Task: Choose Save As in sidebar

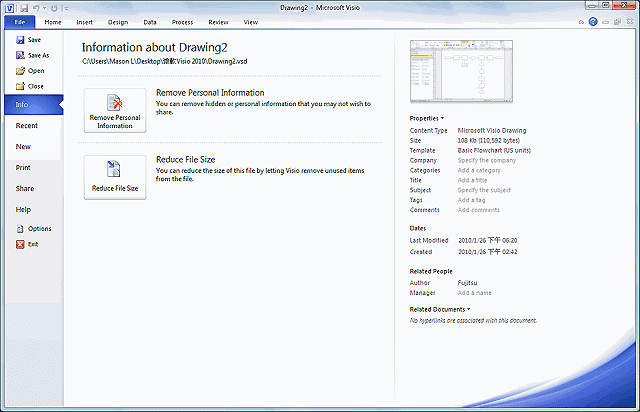Action: [x=32, y=56]
